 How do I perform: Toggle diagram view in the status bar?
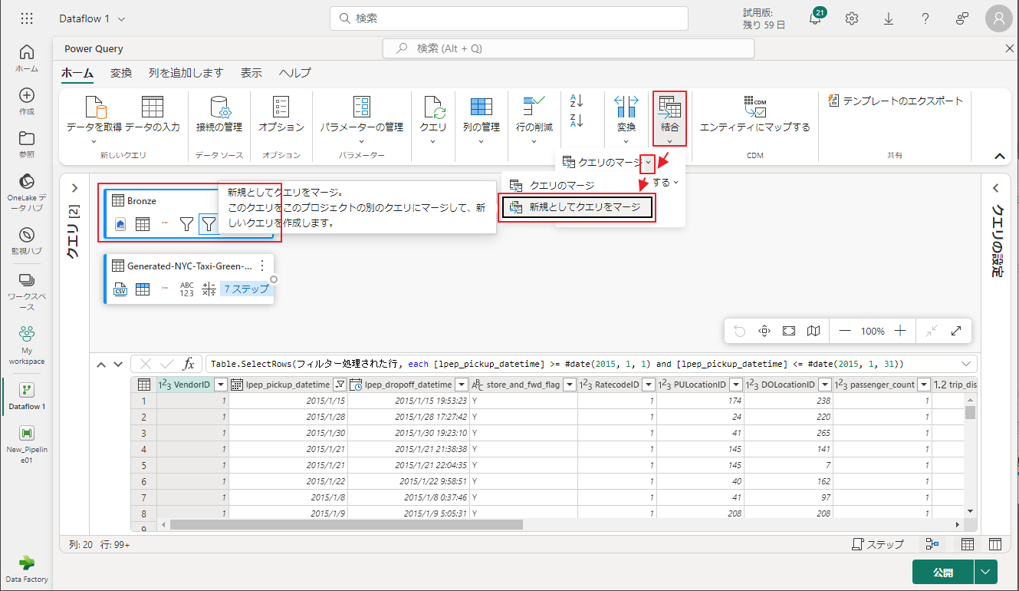click(932, 544)
